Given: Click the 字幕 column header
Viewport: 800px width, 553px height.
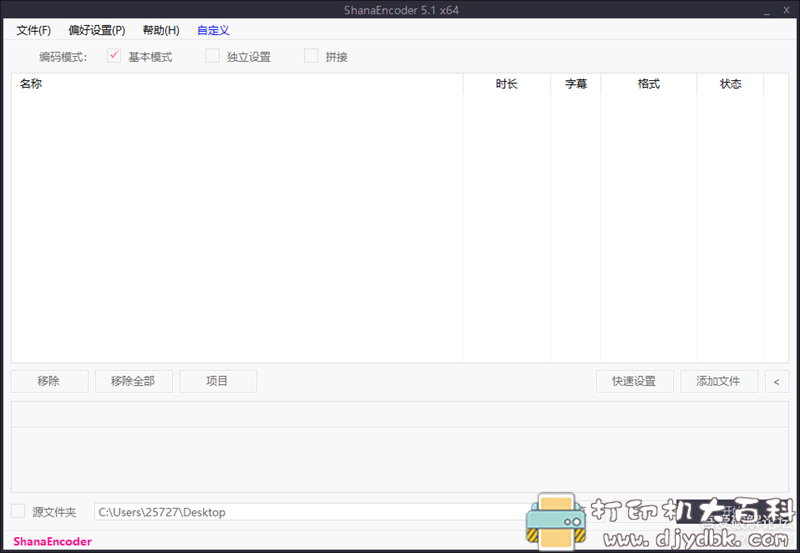Looking at the screenshot, I should (x=576, y=84).
